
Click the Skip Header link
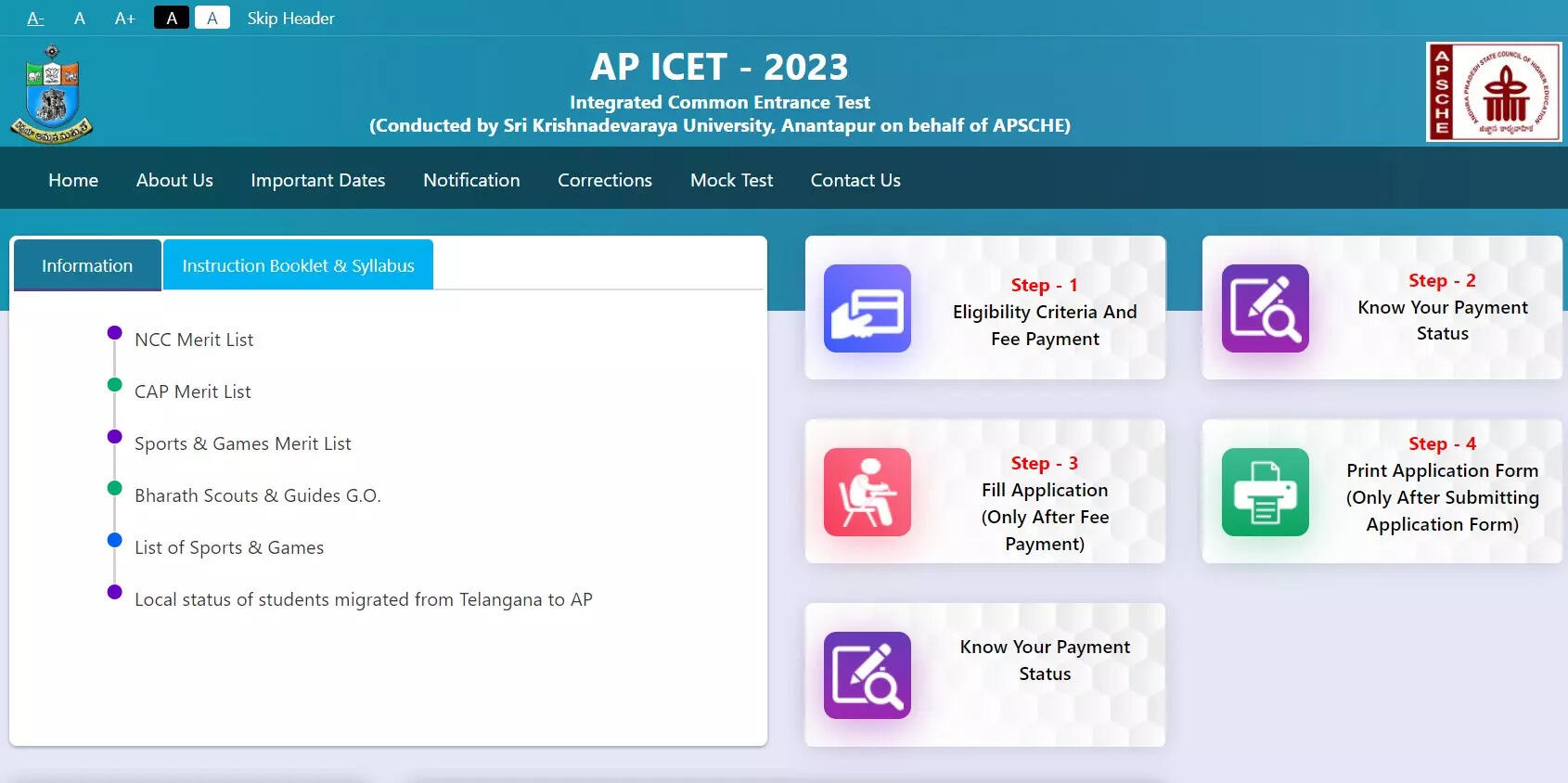coord(290,19)
